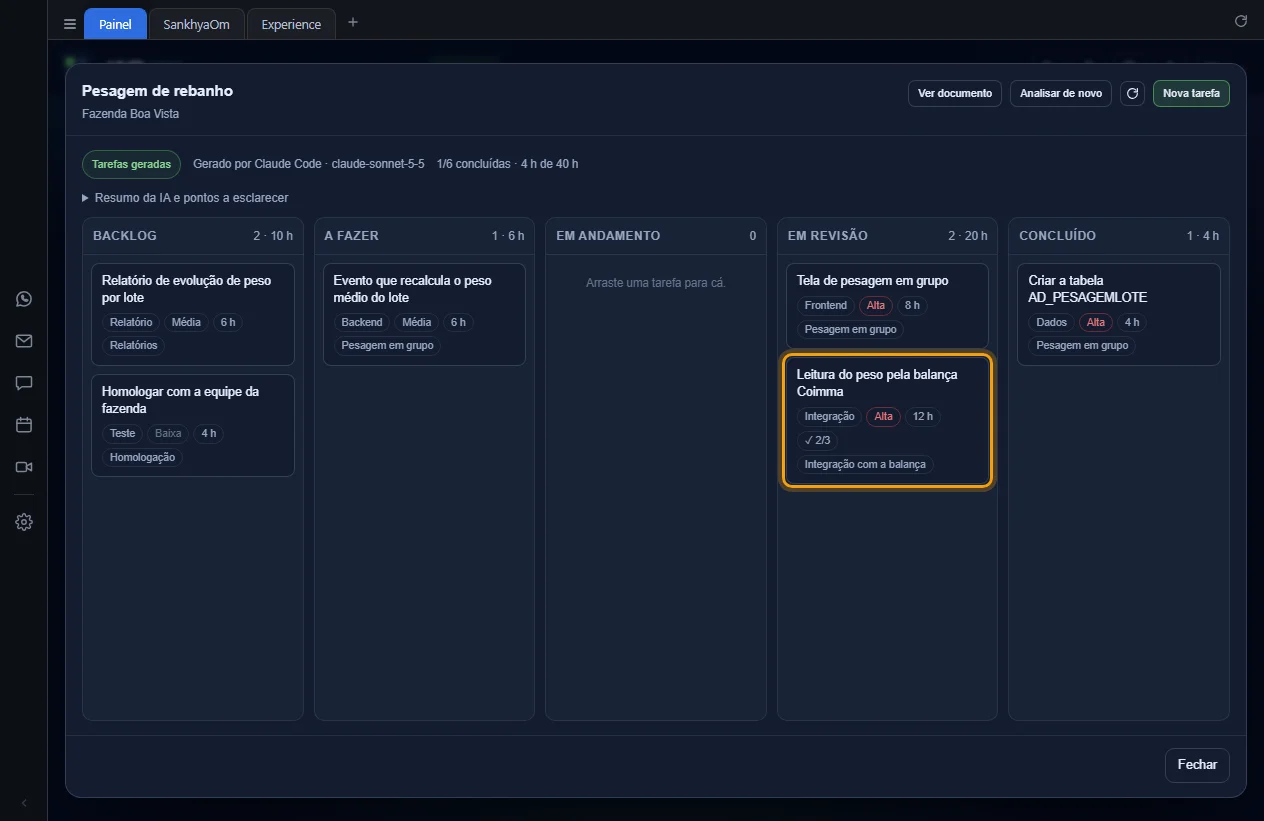Open the video camera icon

pos(24,467)
